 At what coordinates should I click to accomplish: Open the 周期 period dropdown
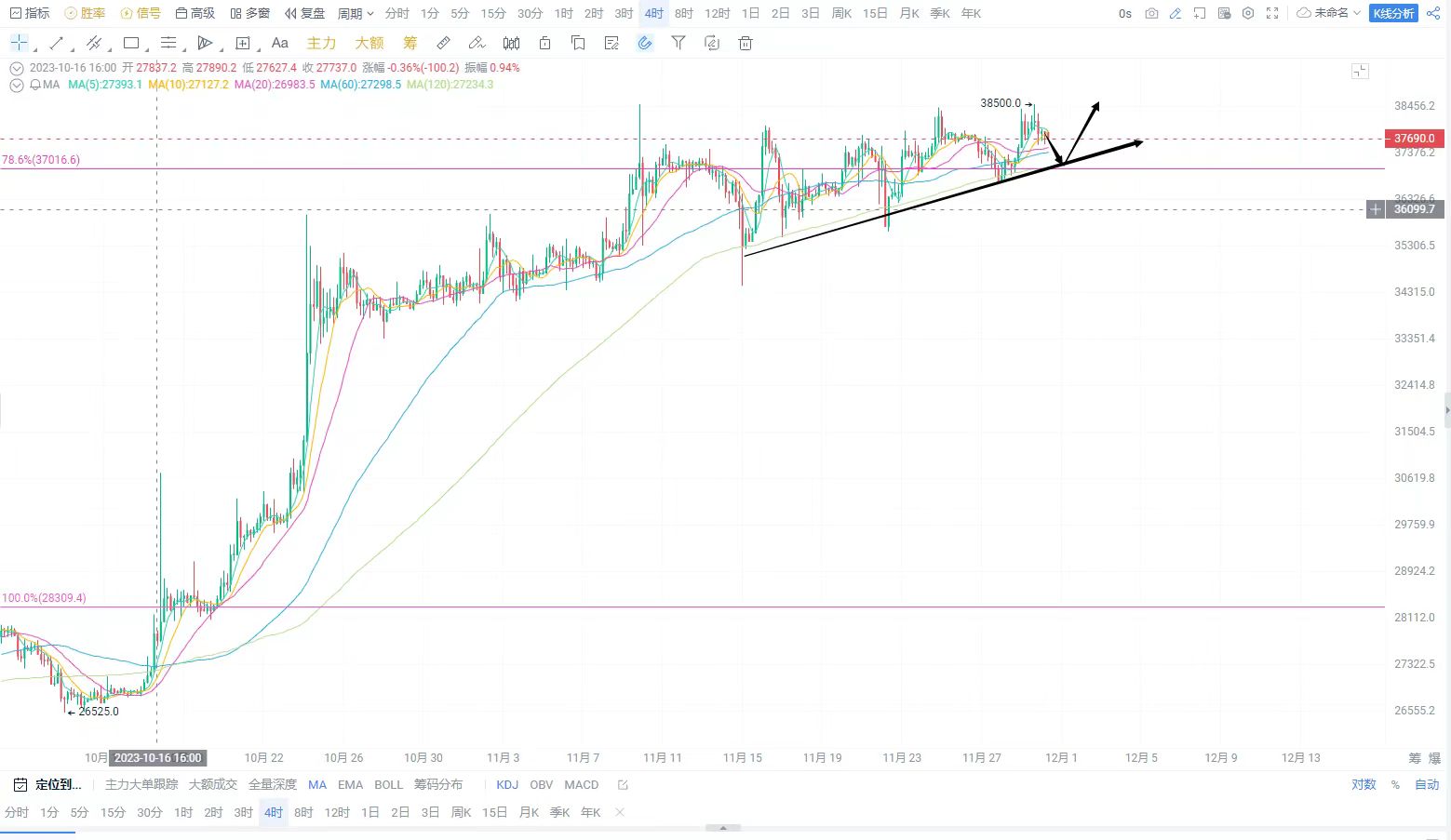click(356, 13)
